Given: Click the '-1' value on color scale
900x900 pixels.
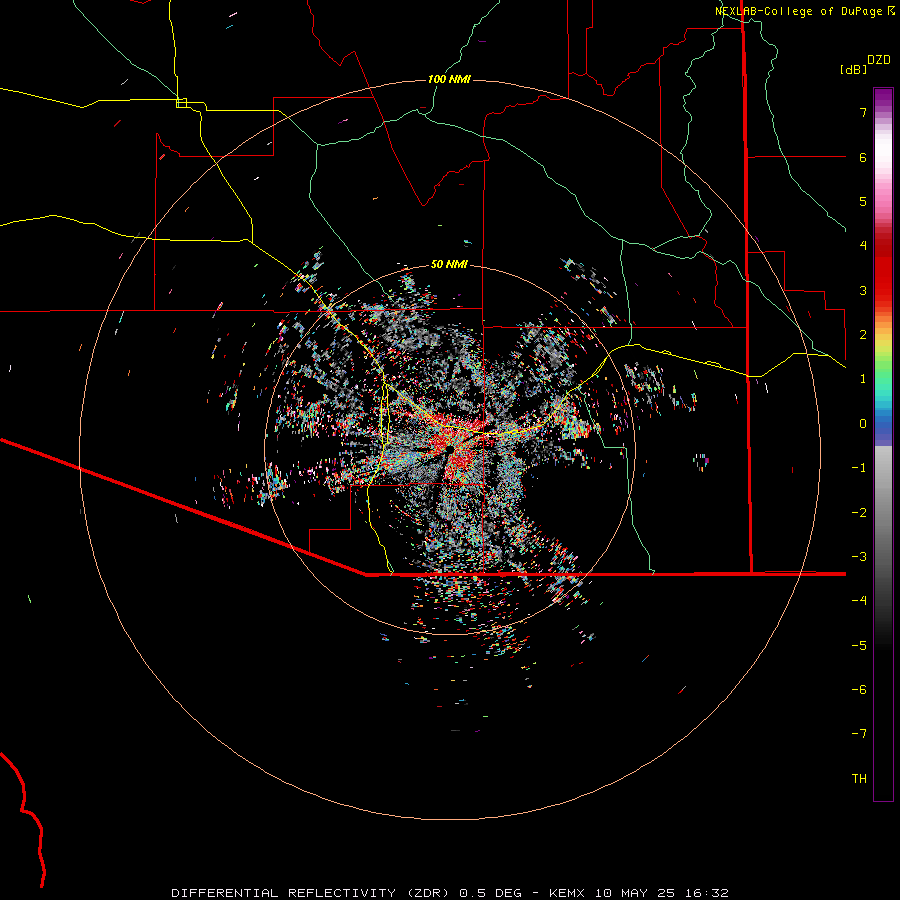Looking at the screenshot, I should [x=859, y=468].
